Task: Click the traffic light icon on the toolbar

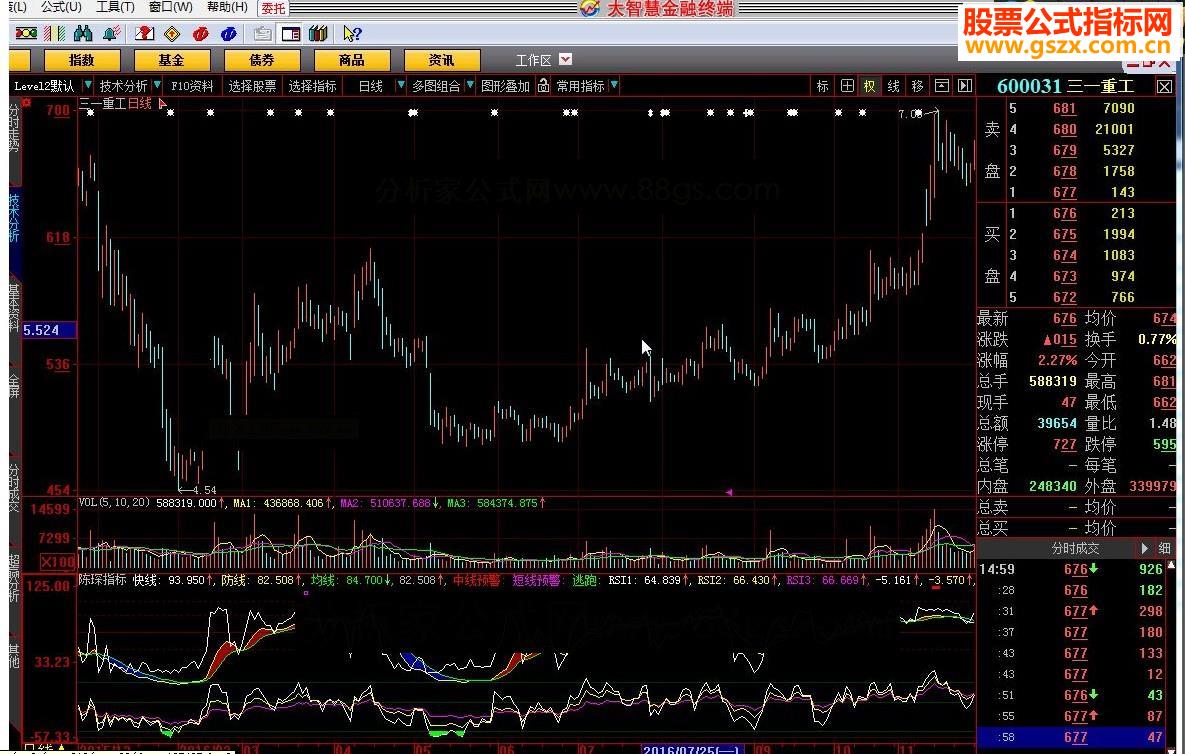Action: coord(26,35)
